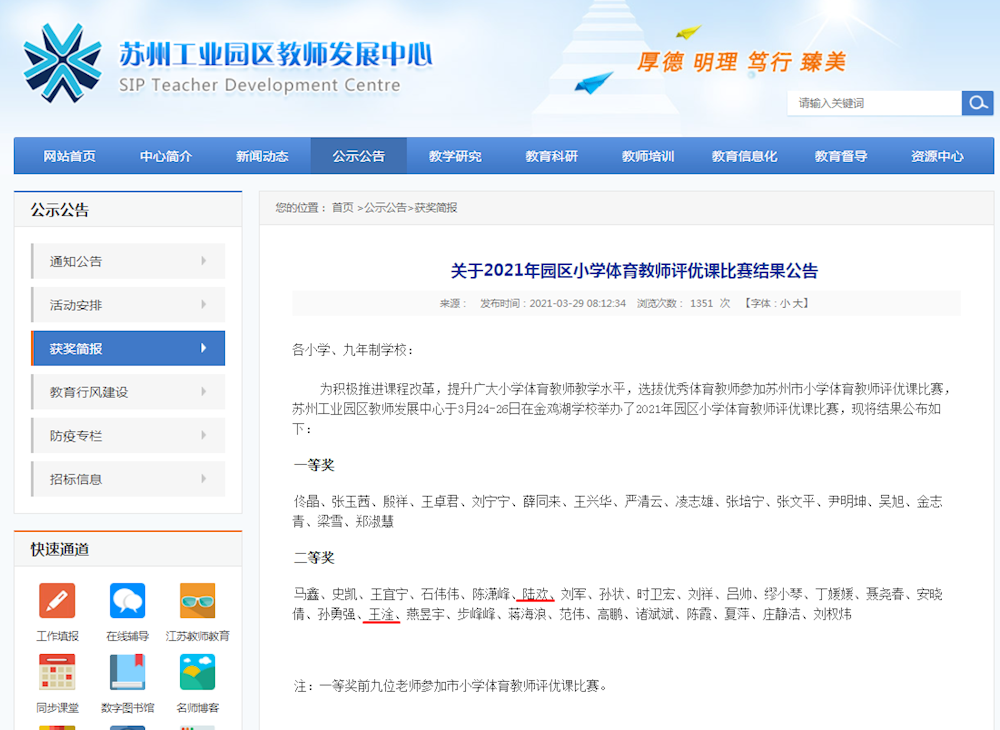The height and width of the screenshot is (730, 1000).
Task: Open the 教师培训 menu item
Action: click(647, 156)
